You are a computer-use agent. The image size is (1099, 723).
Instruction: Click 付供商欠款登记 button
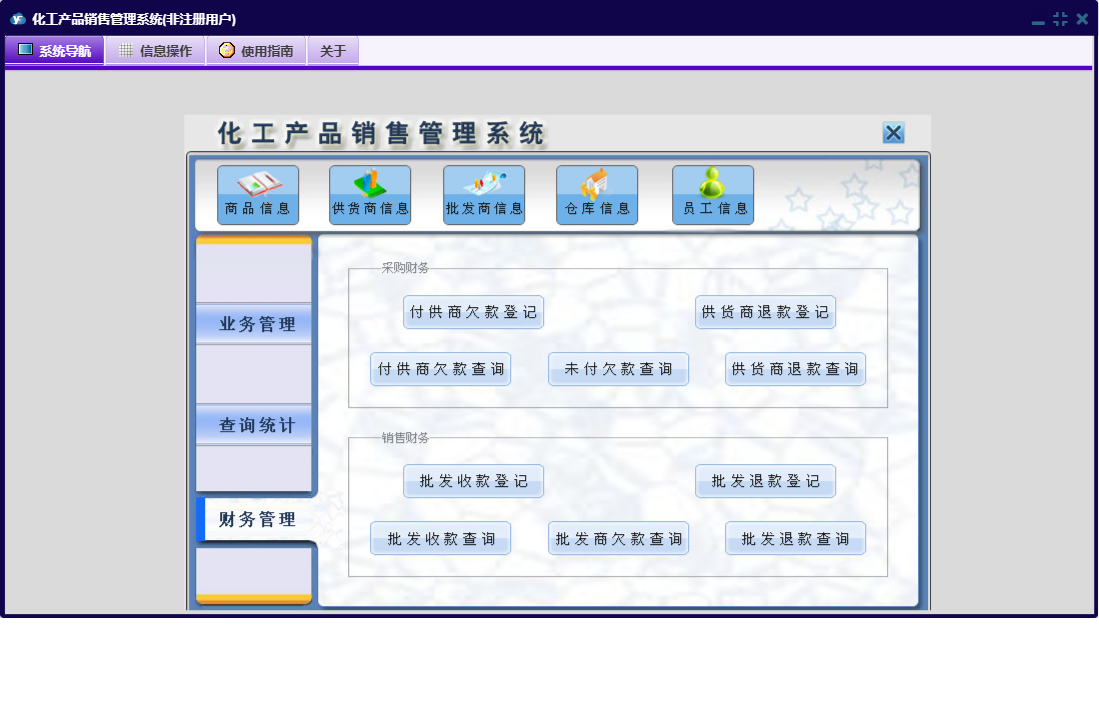pyautogui.click(x=473, y=312)
